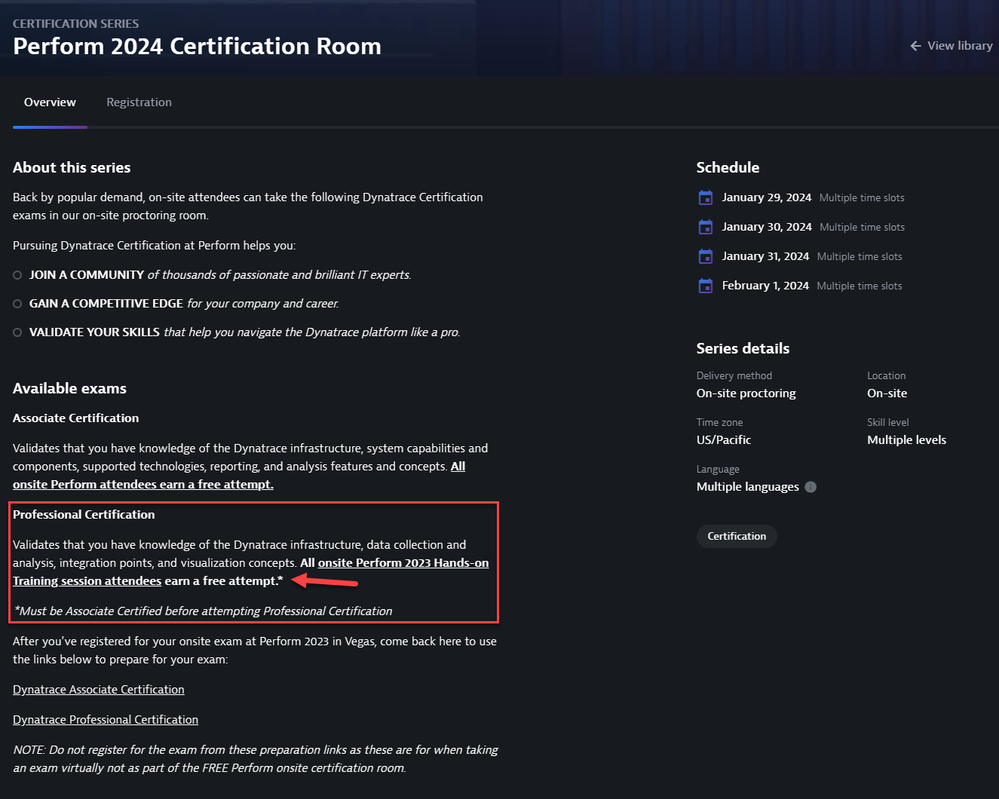Open the Dynatrace Professional Certification link

(x=105, y=720)
